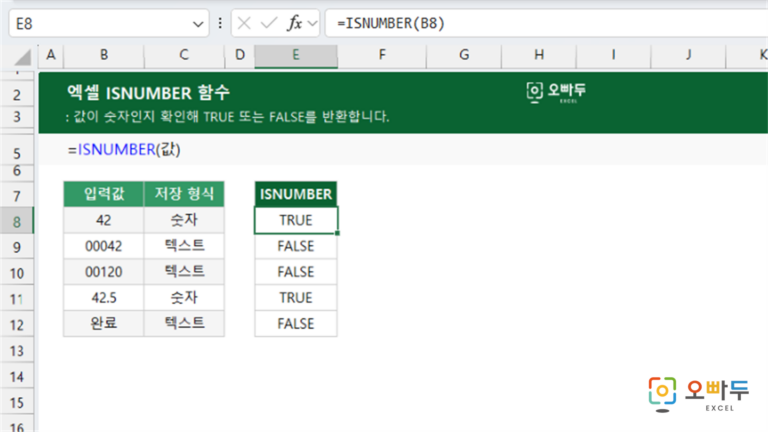
Task: Select row 2 header
Action: [17, 94]
